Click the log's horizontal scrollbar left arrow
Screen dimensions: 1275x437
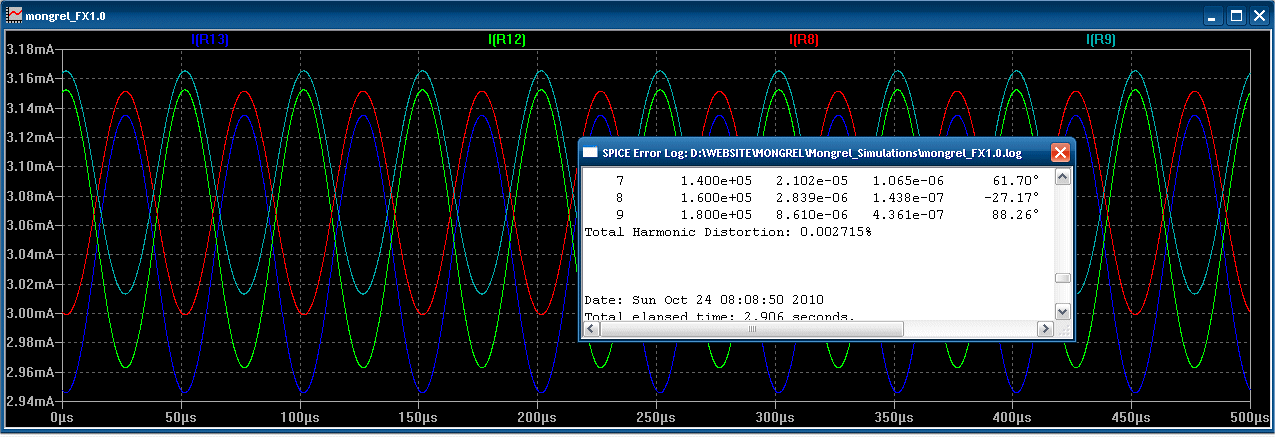coord(591,328)
